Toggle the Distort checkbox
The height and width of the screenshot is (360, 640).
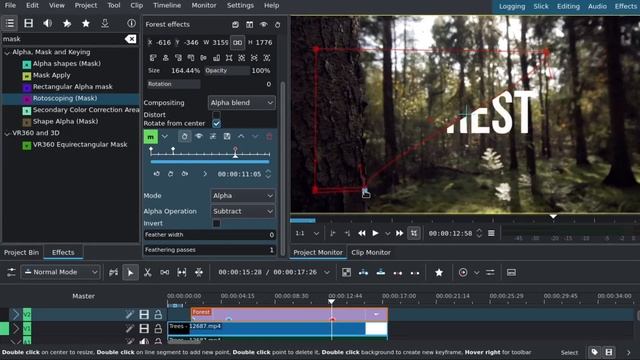tap(216, 115)
